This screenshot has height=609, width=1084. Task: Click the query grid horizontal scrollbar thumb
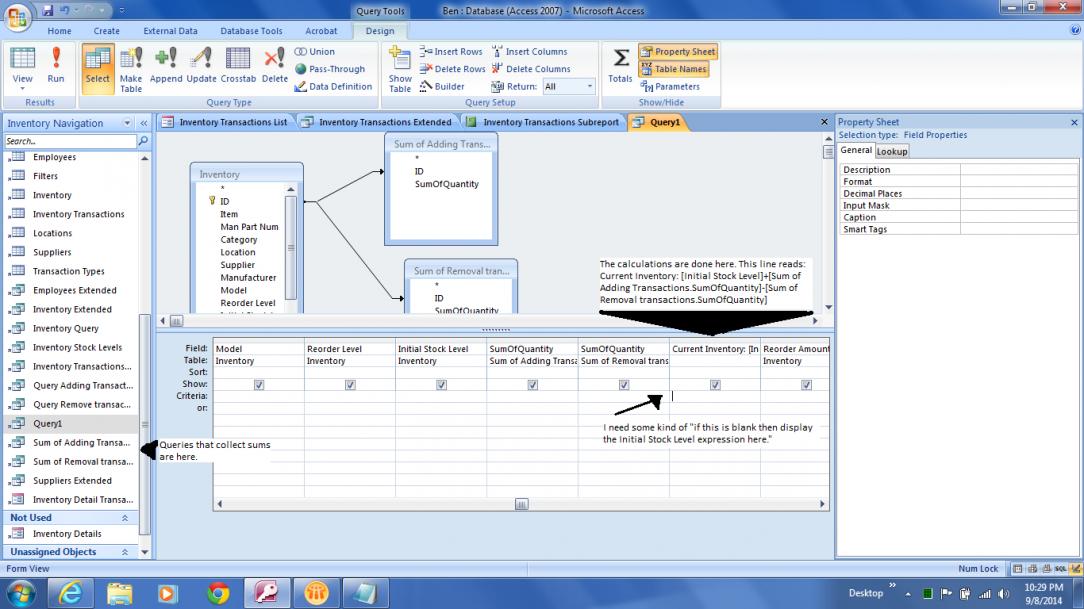pos(521,505)
